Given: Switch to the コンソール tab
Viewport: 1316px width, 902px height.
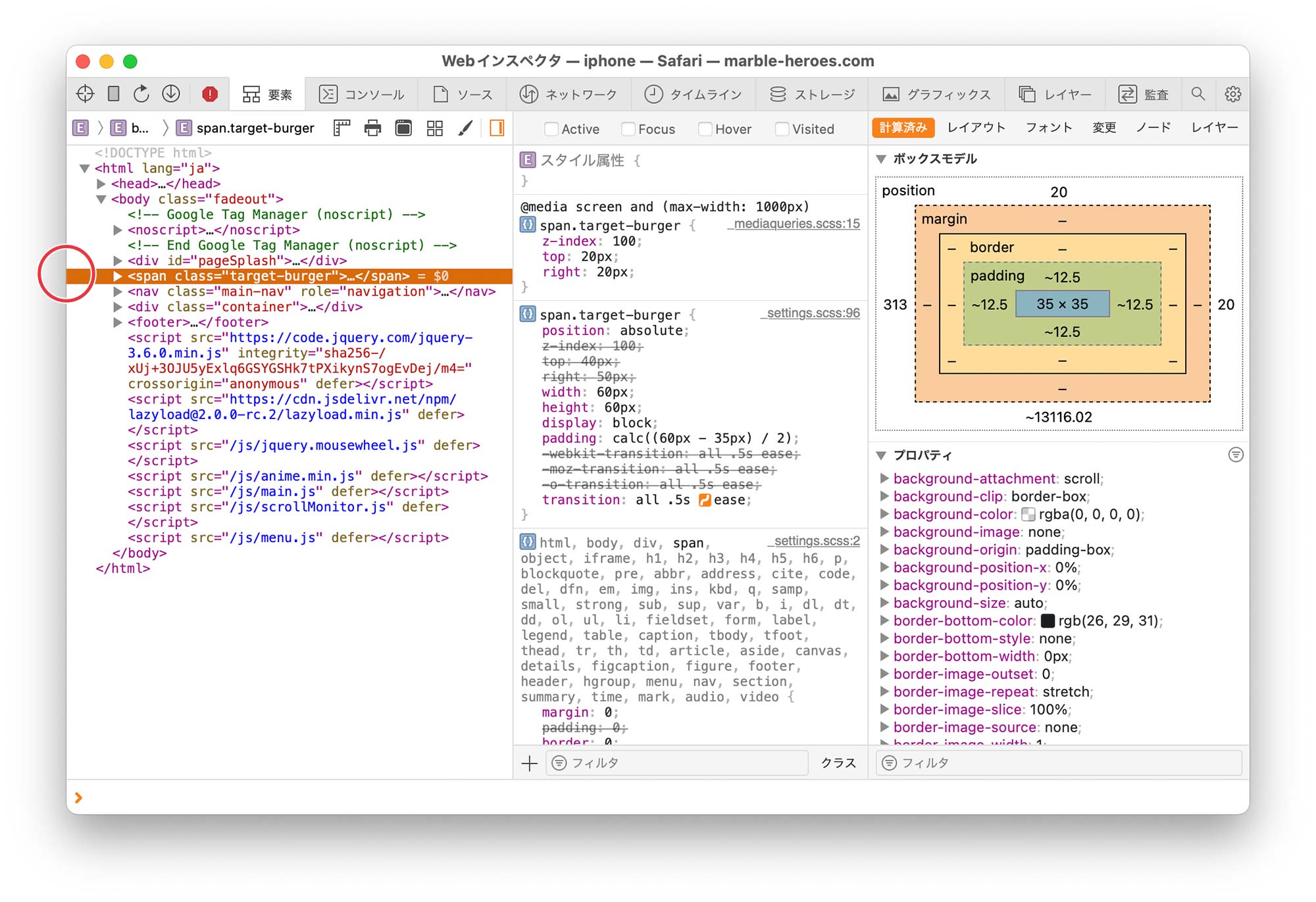Looking at the screenshot, I should [362, 94].
